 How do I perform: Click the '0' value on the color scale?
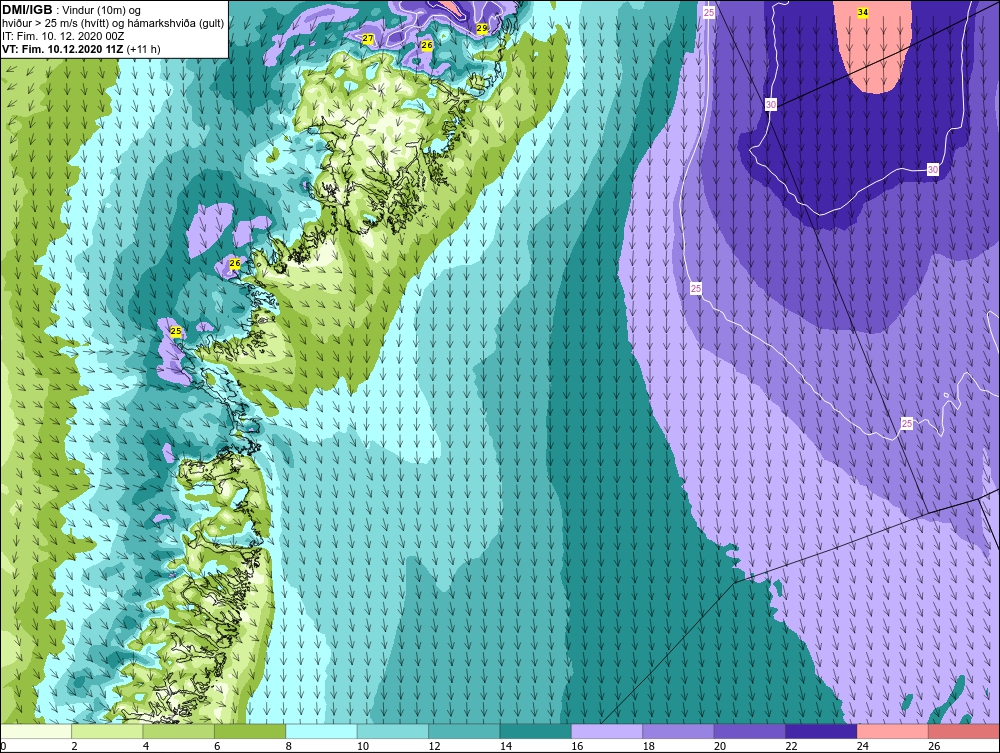click(3, 746)
